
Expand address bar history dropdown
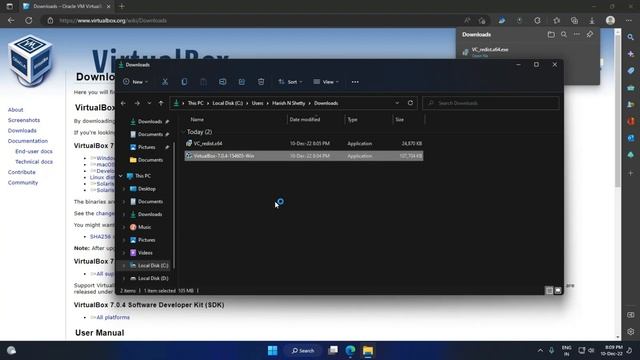[x=397, y=103]
